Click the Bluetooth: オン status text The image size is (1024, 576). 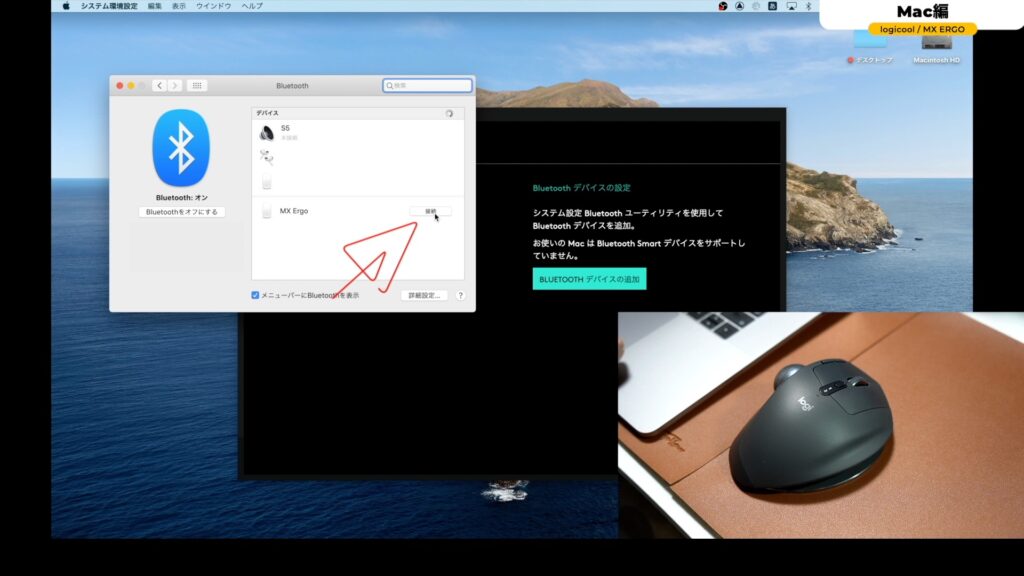(182, 197)
